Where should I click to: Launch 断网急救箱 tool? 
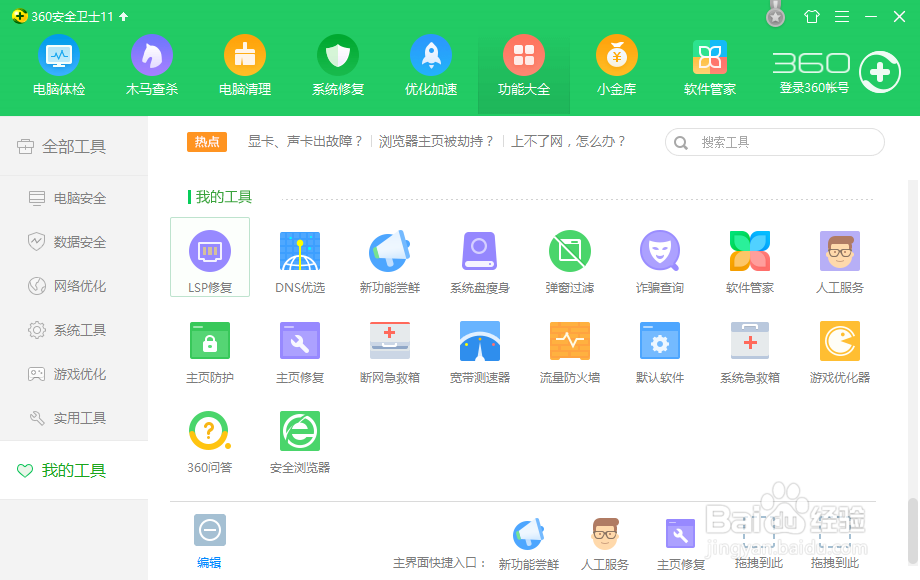coord(390,352)
